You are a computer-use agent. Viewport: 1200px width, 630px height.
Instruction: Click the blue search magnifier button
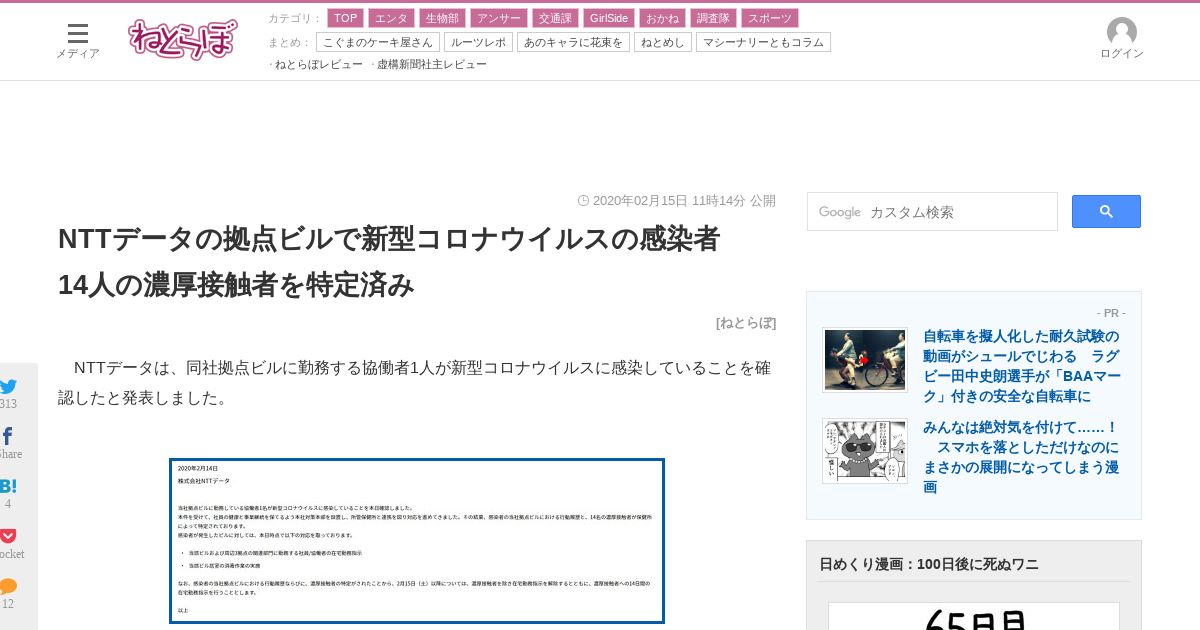(x=1106, y=211)
